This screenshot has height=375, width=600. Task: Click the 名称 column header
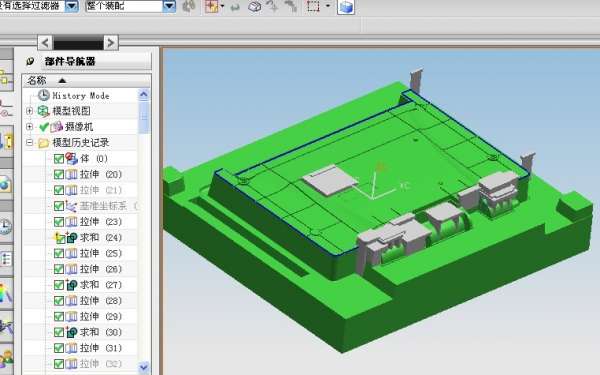point(86,80)
